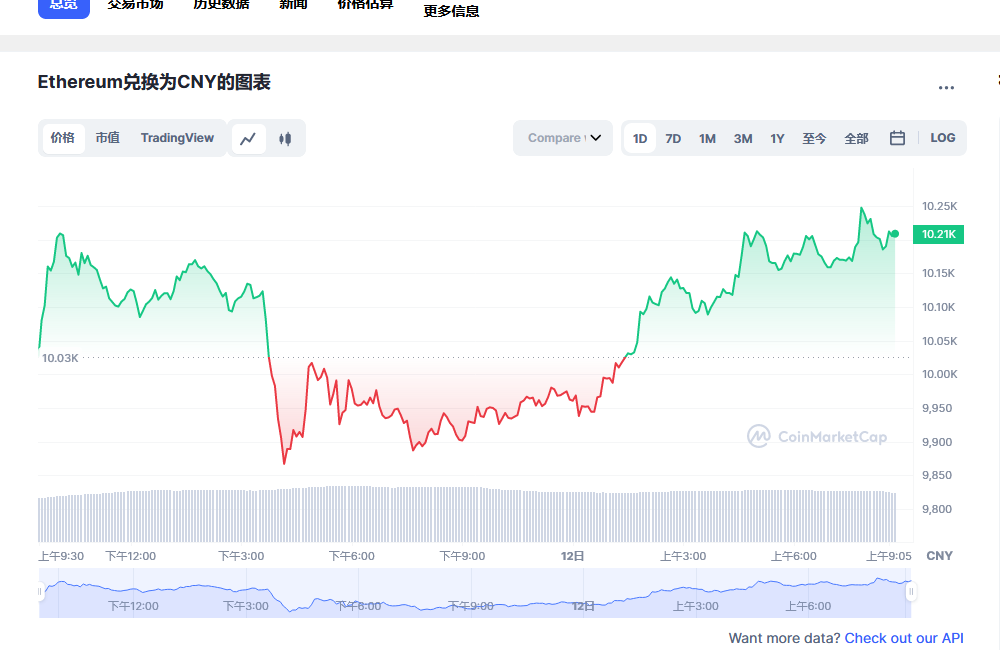Click right handle of range slider
1000x650 pixels.
click(911, 592)
